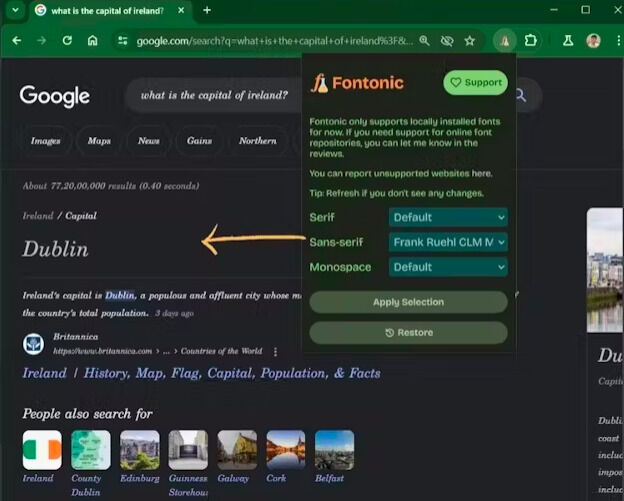
Task: Expand the Sans-serif font dropdown
Action: 448,242
